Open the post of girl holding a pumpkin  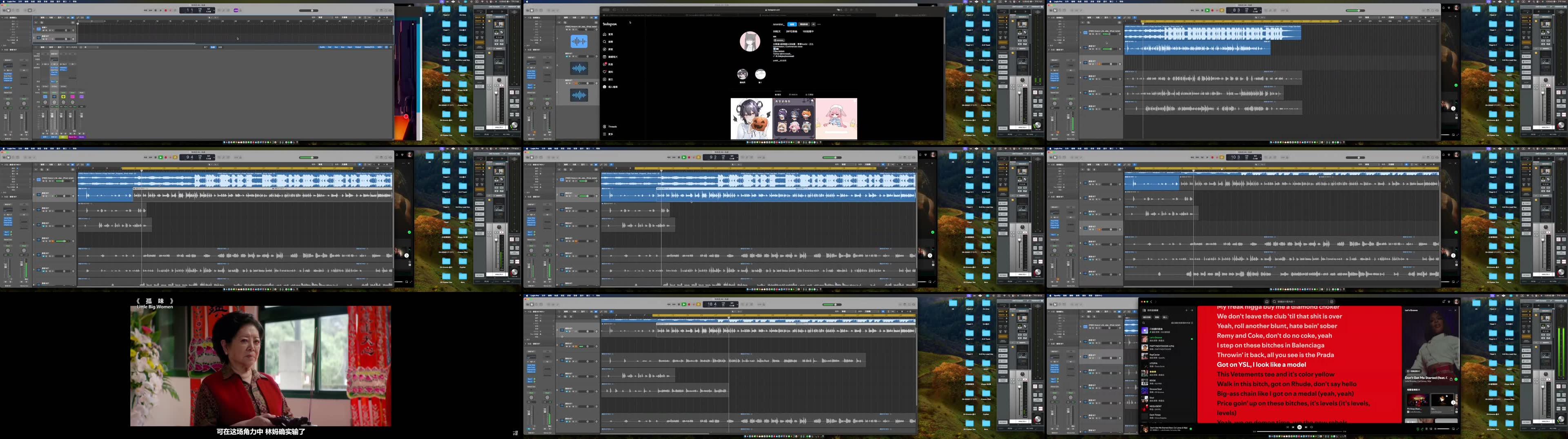click(752, 119)
